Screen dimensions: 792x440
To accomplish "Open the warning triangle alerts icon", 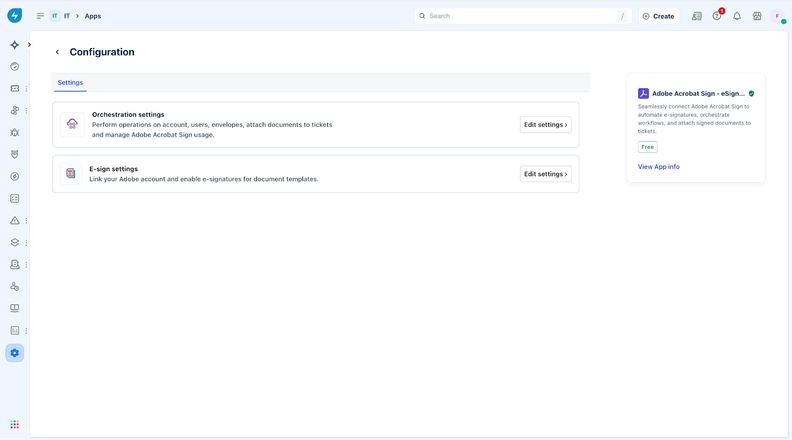I will tap(15, 221).
